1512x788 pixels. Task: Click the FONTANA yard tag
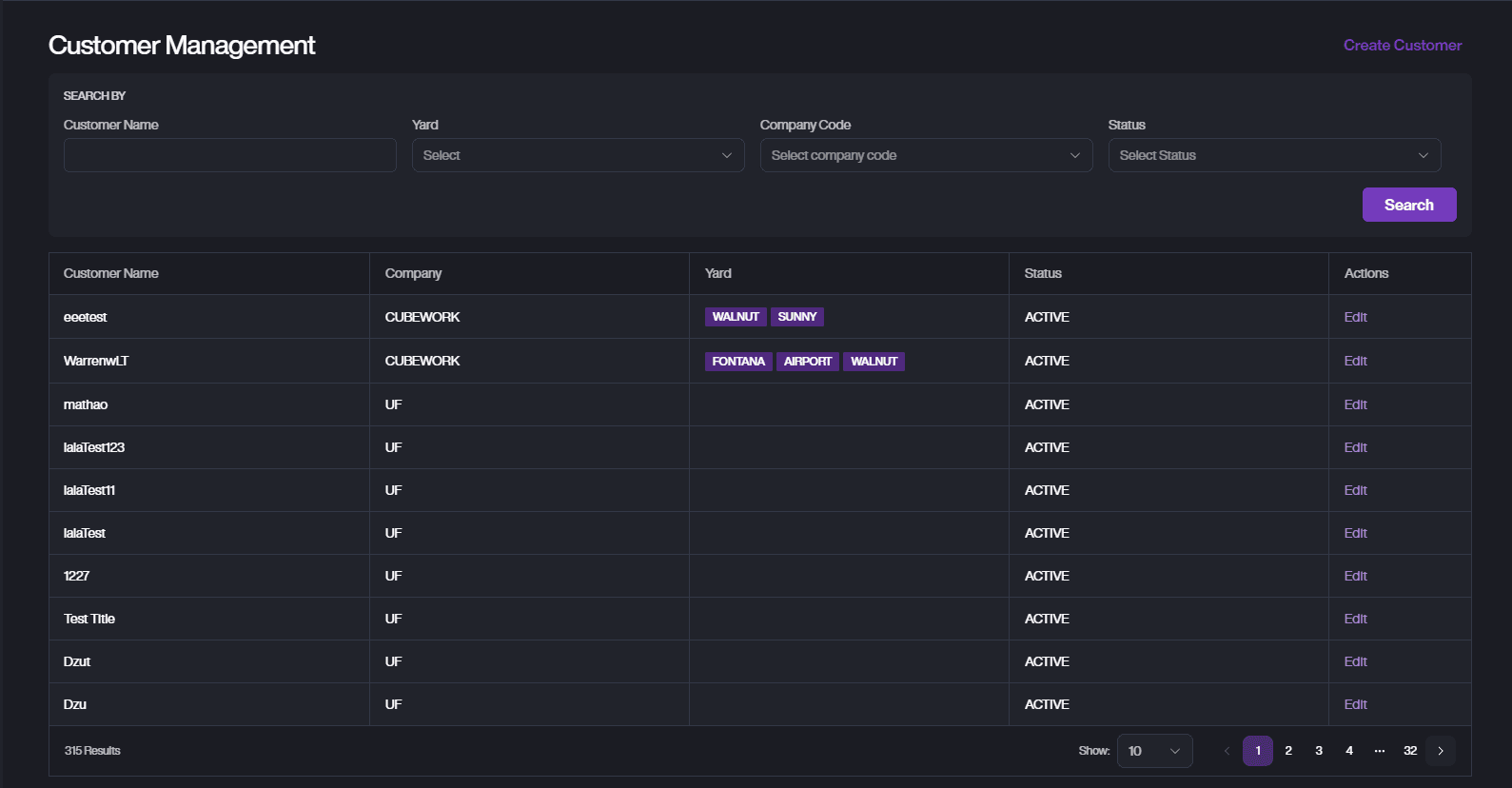pyautogui.click(x=738, y=362)
